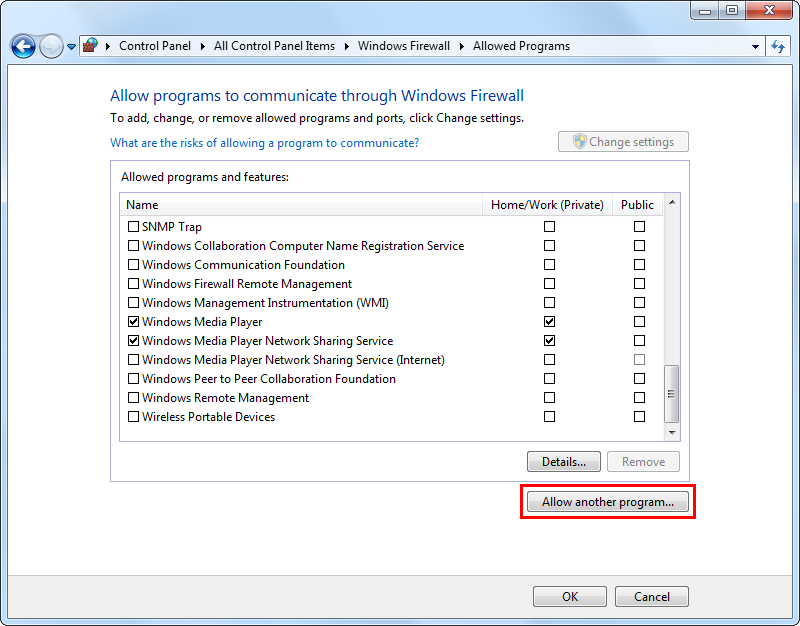Click the Refresh icon beside the address bar

(x=778, y=46)
